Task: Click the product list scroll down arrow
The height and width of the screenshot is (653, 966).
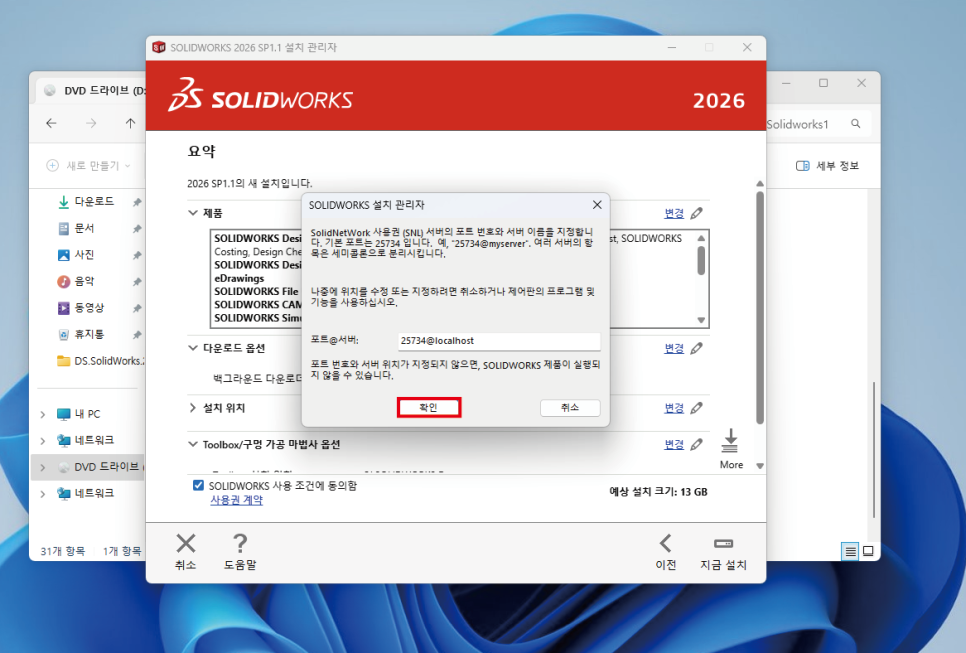Action: pyautogui.click(x=701, y=320)
